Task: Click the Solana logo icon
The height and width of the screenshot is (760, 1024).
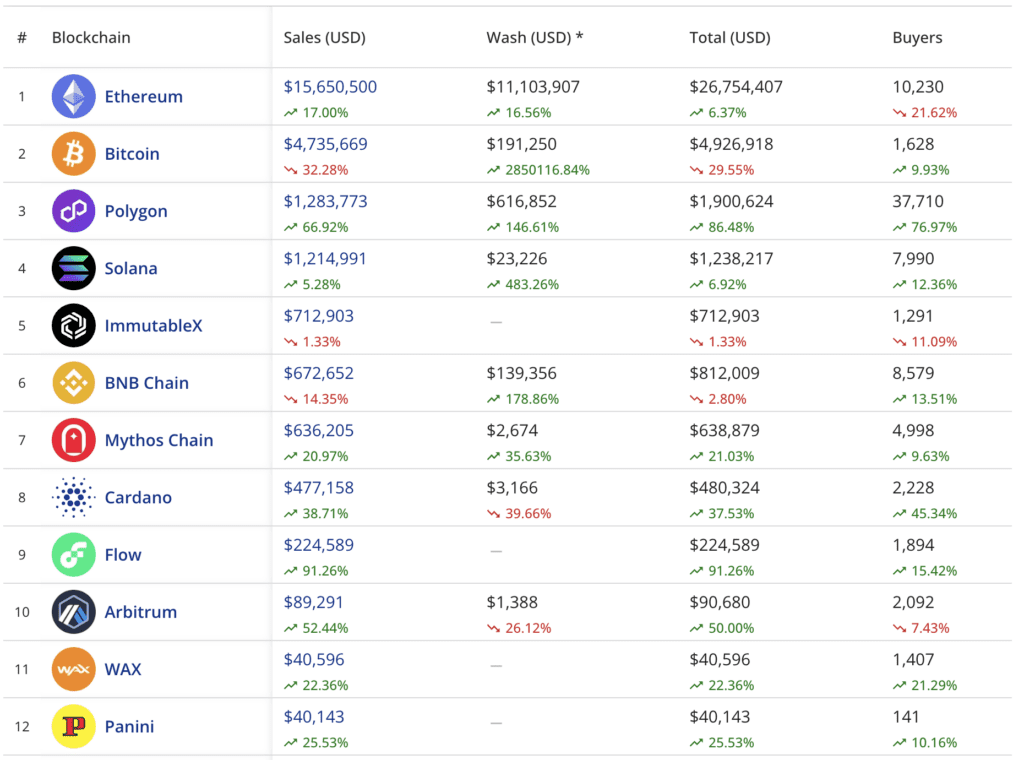Action: tap(73, 268)
